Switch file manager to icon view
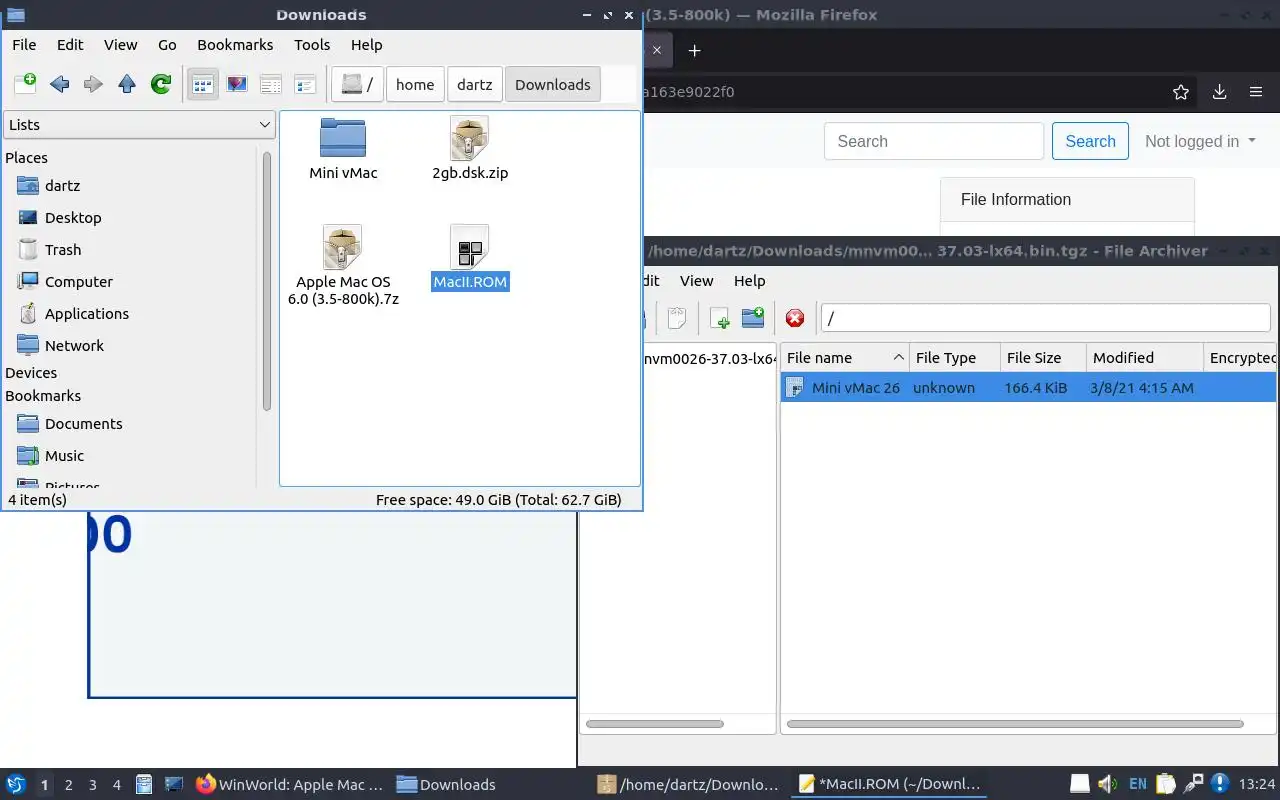 [203, 84]
